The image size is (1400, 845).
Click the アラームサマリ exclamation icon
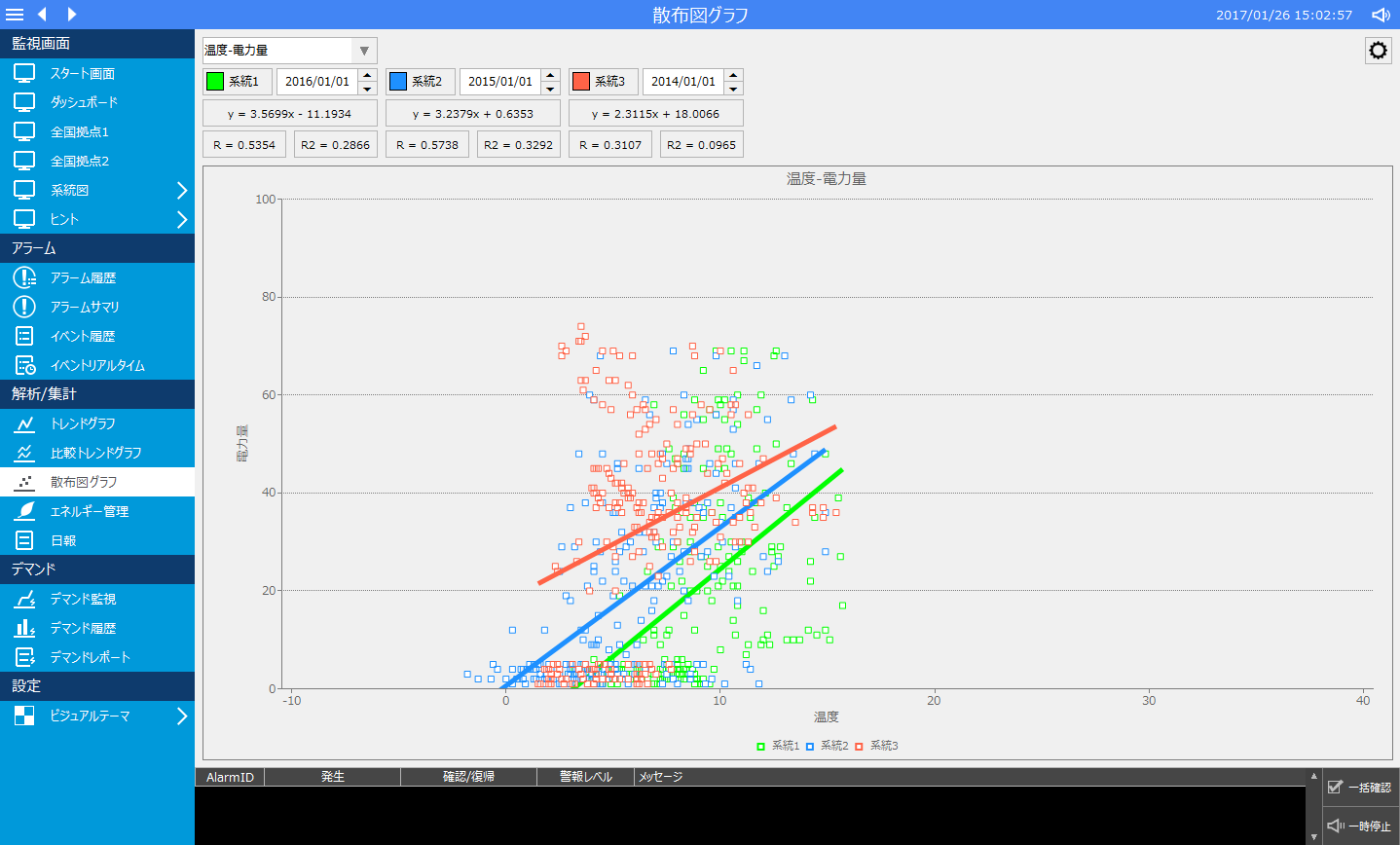(x=24, y=307)
